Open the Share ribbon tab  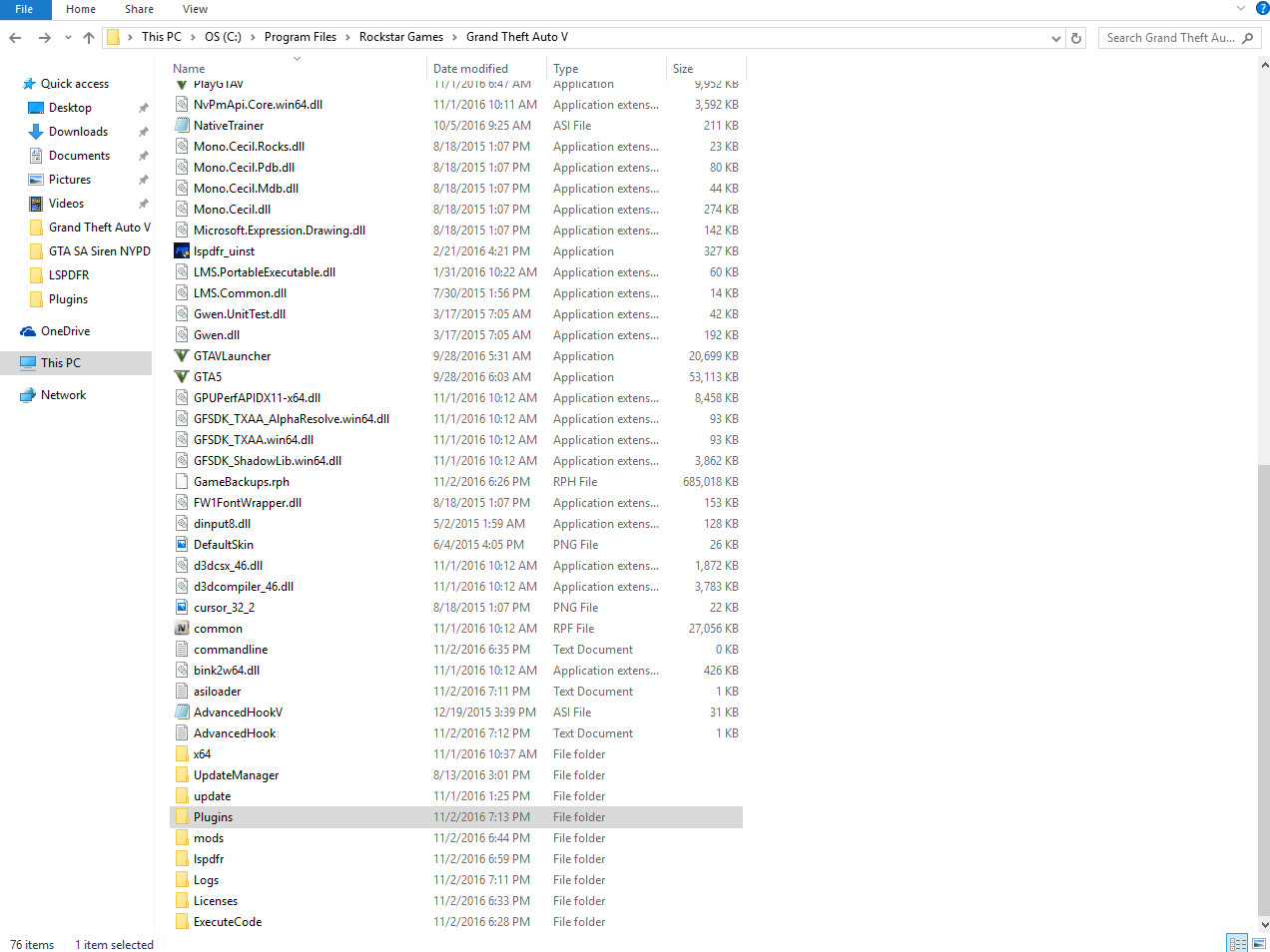point(139,9)
